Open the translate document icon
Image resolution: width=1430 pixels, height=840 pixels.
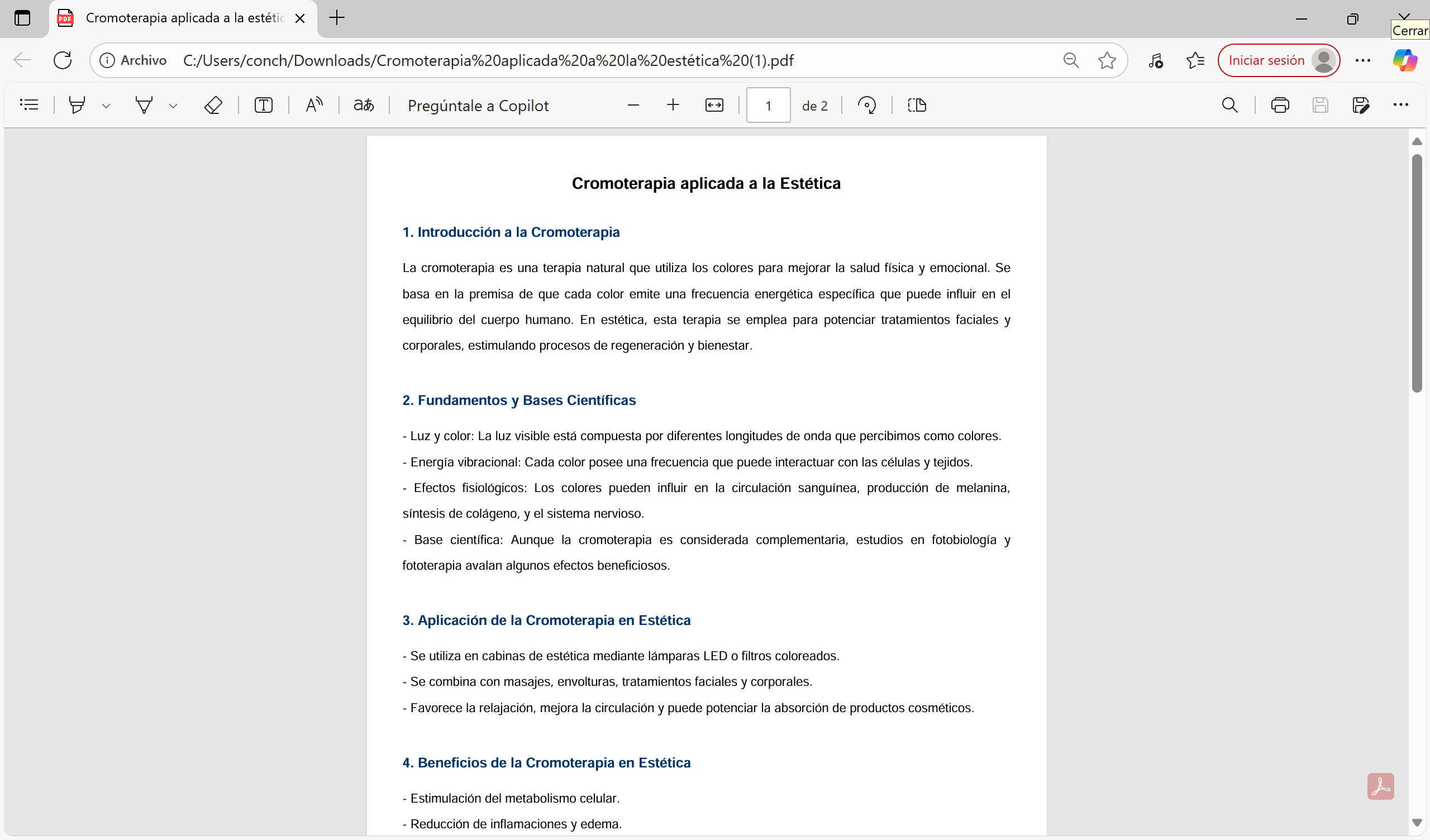(x=364, y=105)
